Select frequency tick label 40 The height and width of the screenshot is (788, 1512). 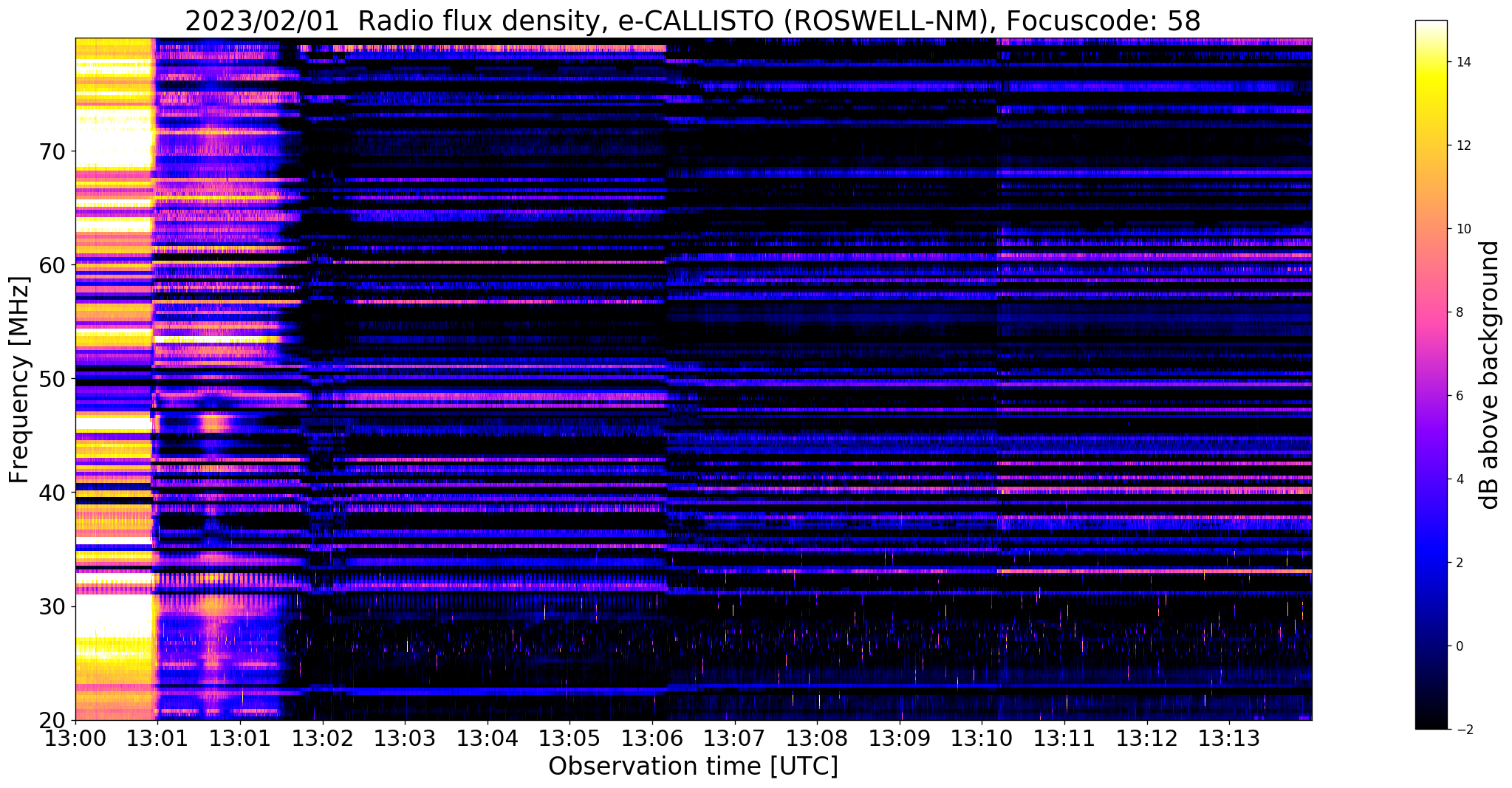(52, 492)
